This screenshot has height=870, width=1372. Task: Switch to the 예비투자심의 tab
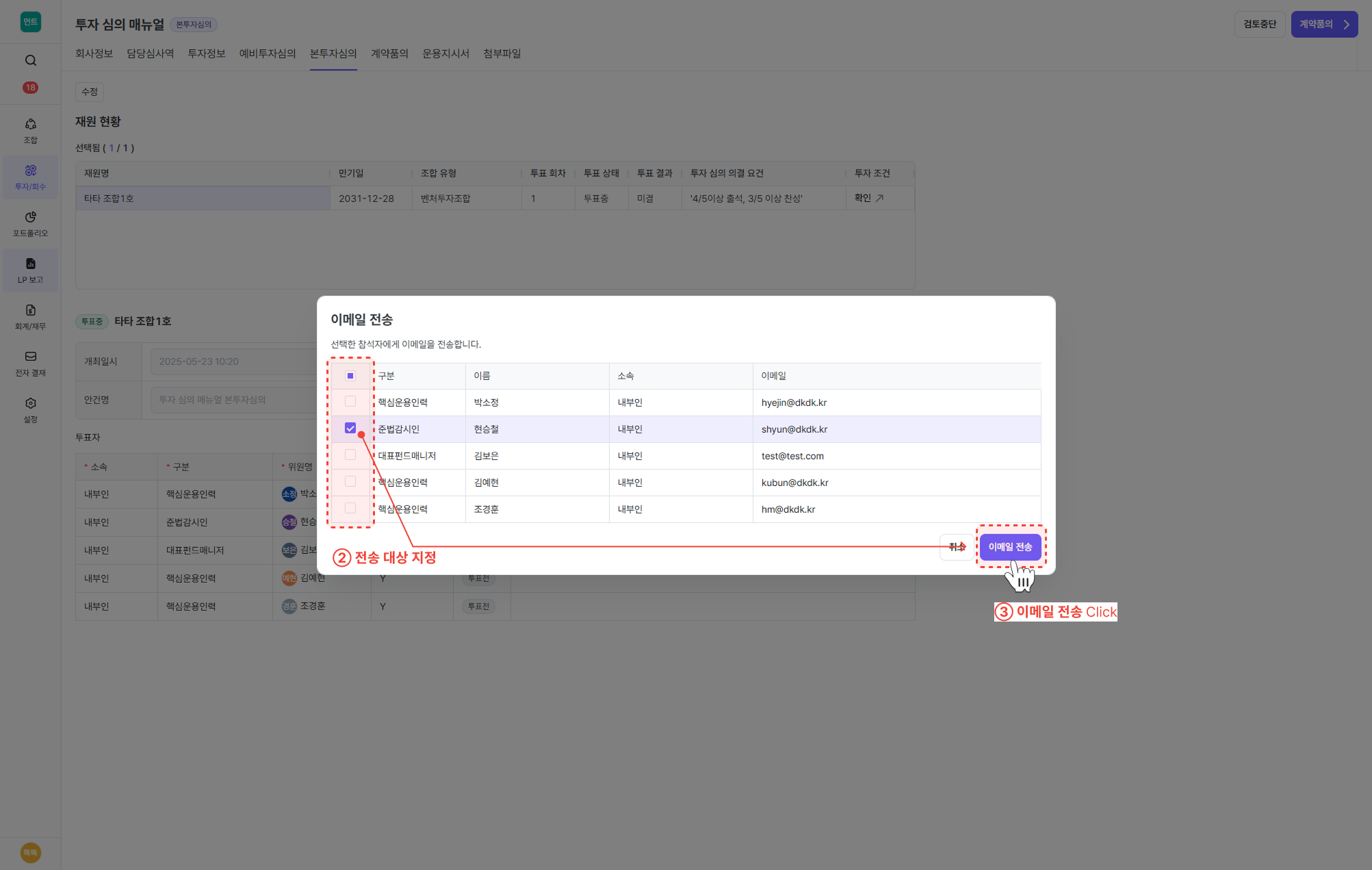click(x=267, y=53)
